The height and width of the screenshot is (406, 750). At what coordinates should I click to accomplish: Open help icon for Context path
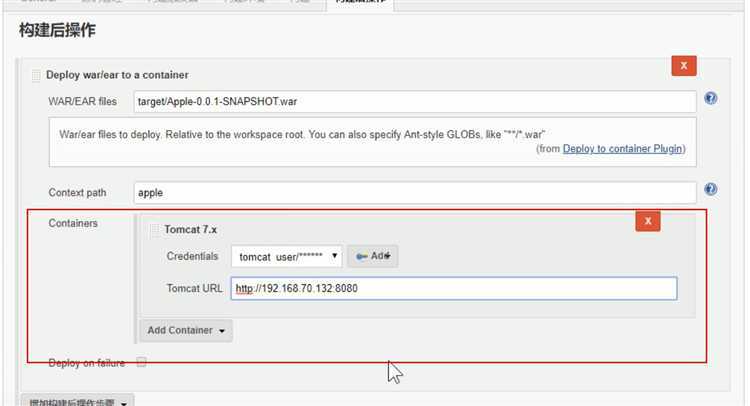[x=710, y=189]
